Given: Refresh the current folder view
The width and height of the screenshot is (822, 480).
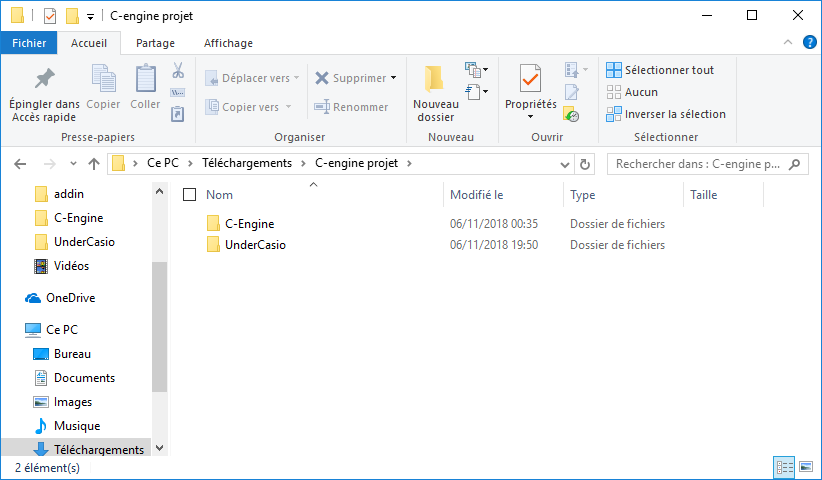Looking at the screenshot, I should coord(585,165).
